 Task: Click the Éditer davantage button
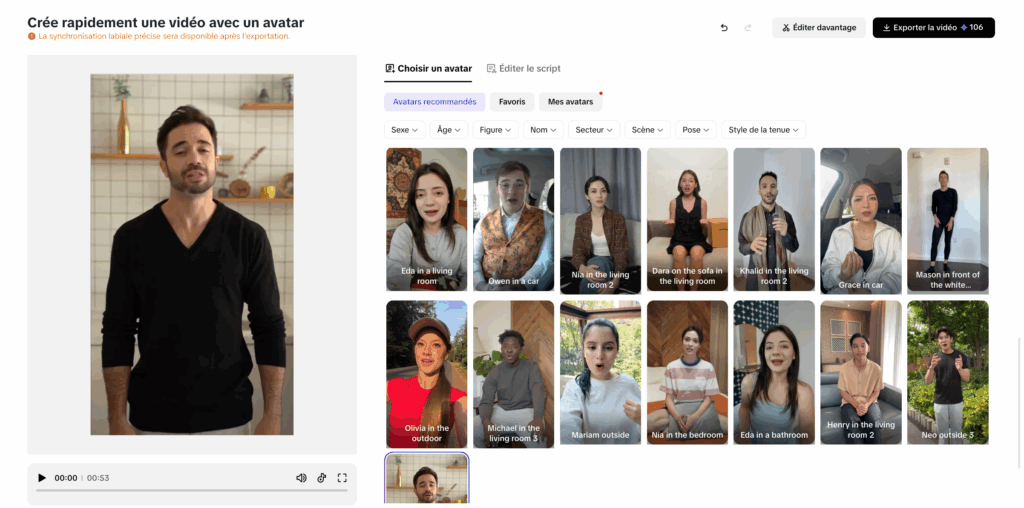pos(819,28)
